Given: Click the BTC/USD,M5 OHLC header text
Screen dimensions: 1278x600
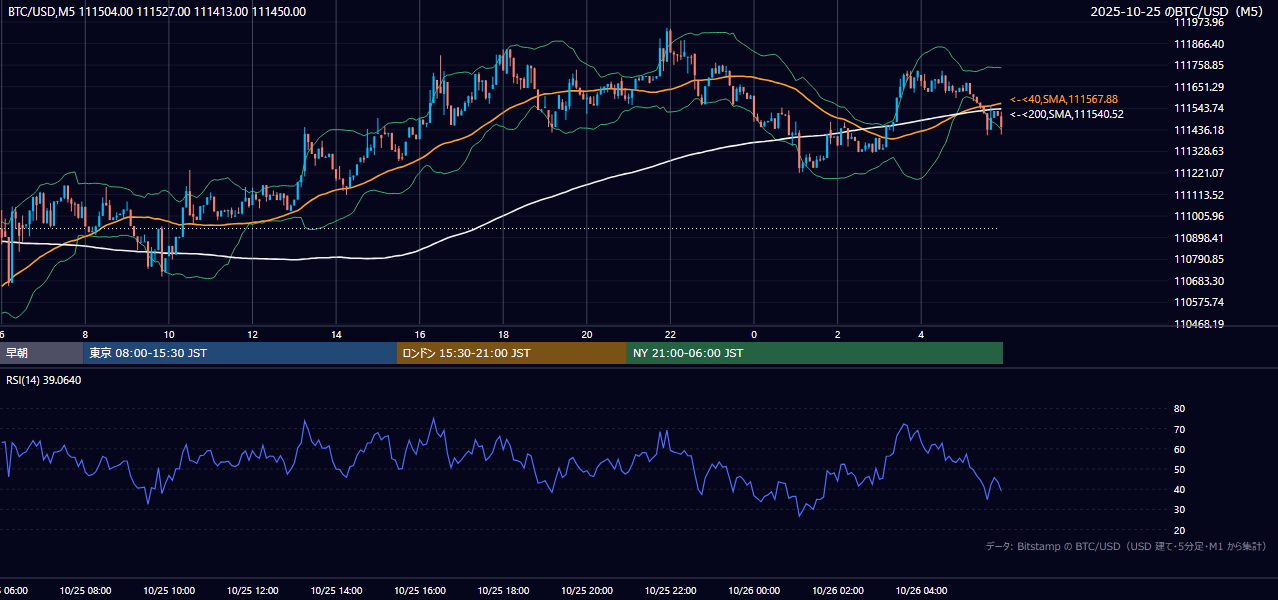Looking at the screenshot, I should pos(157,12).
